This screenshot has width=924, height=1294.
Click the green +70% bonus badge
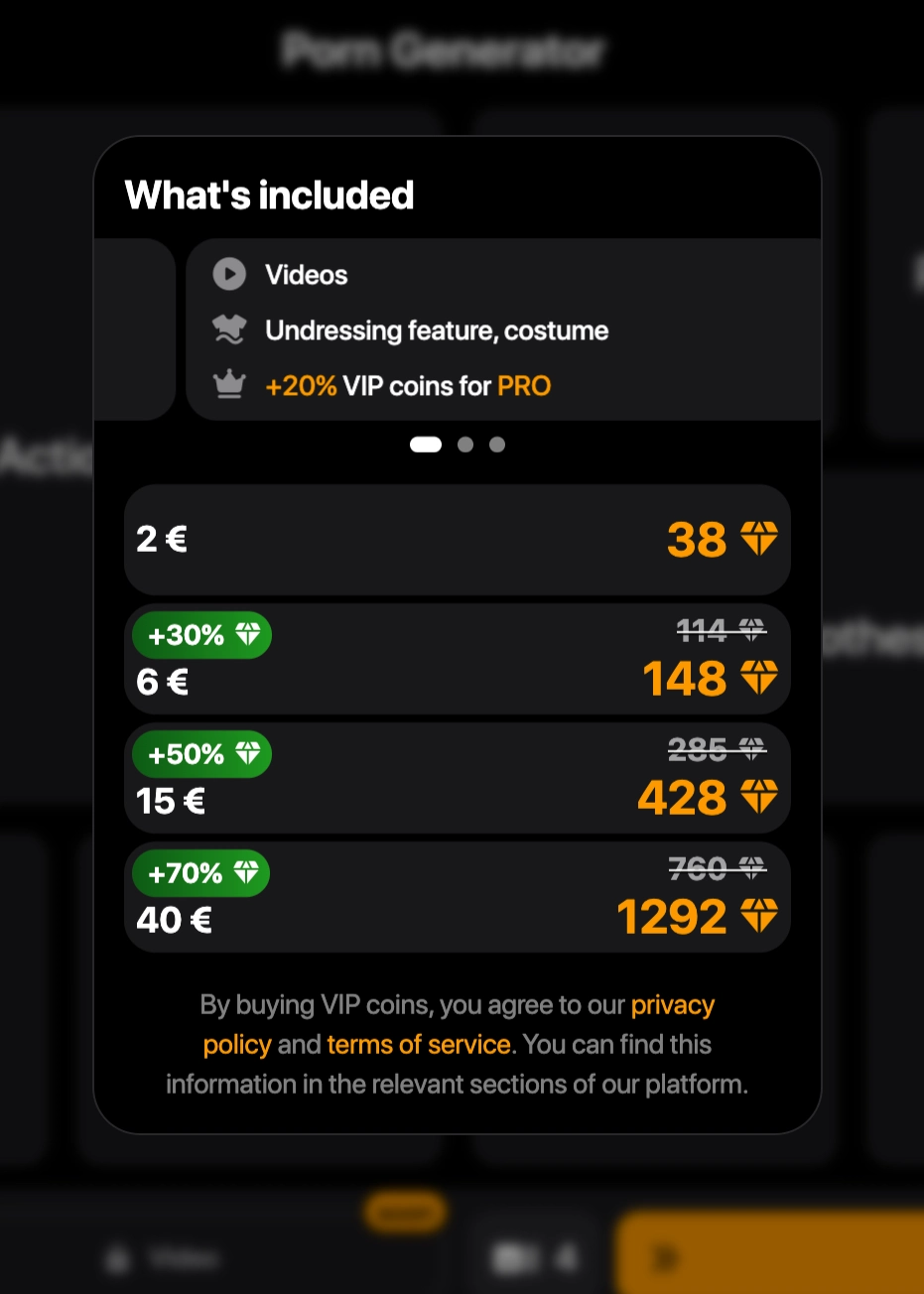tap(201, 873)
